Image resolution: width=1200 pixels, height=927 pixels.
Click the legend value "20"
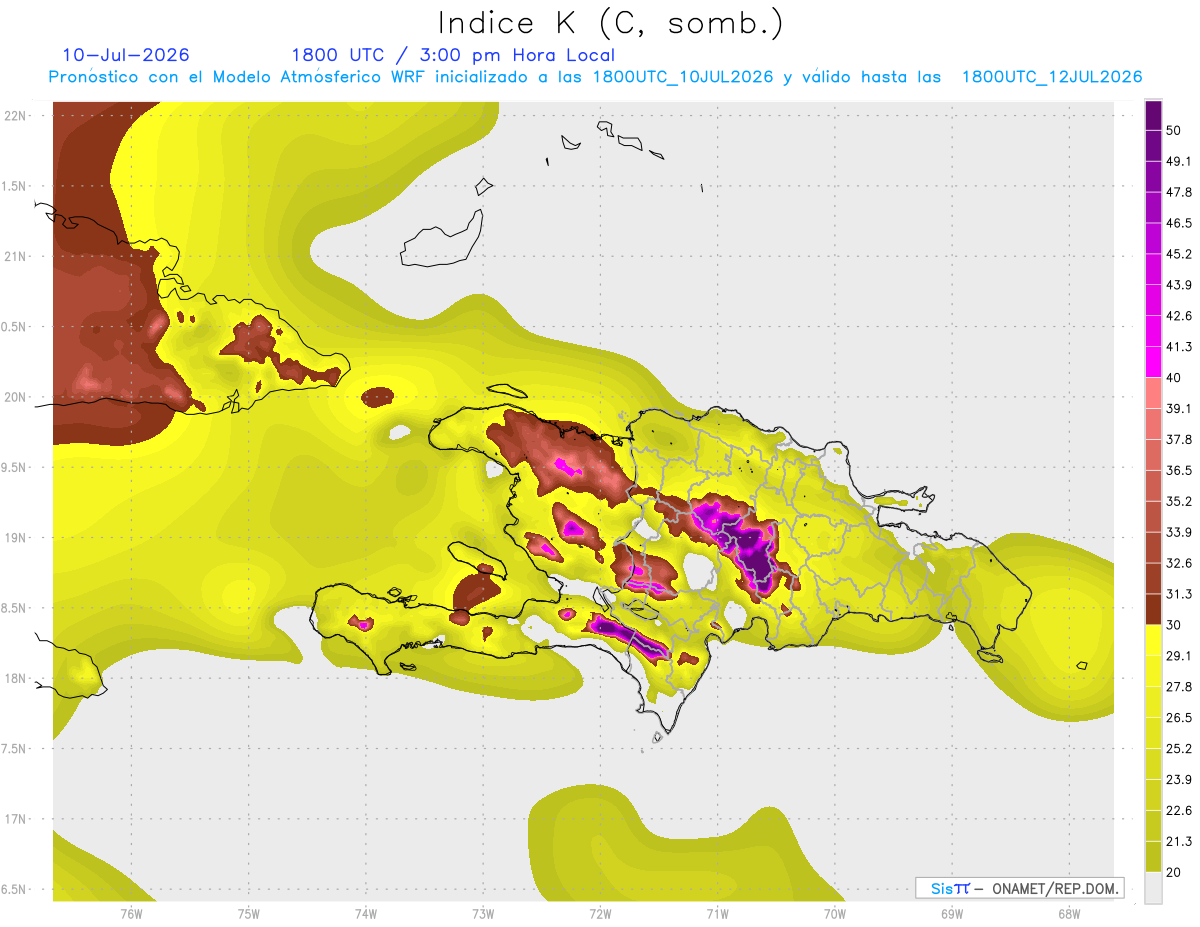pos(1175,872)
